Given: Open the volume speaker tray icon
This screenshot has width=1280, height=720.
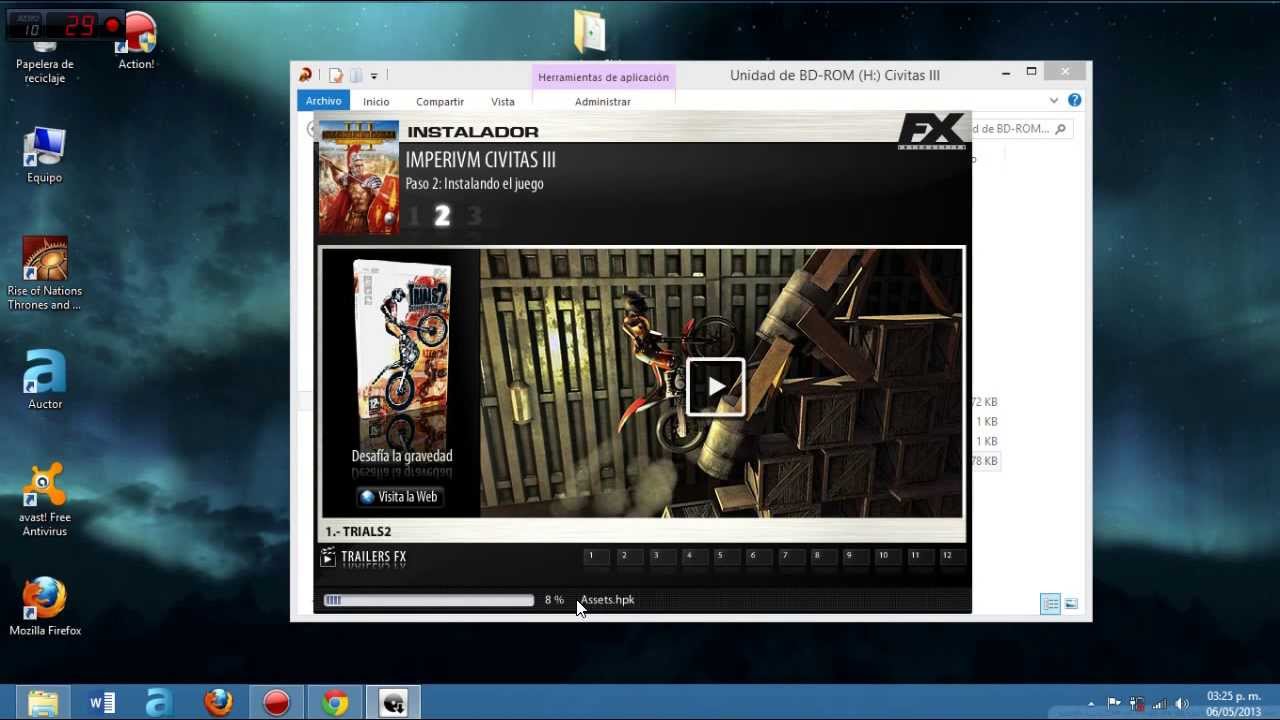Looking at the screenshot, I should click(1182, 703).
